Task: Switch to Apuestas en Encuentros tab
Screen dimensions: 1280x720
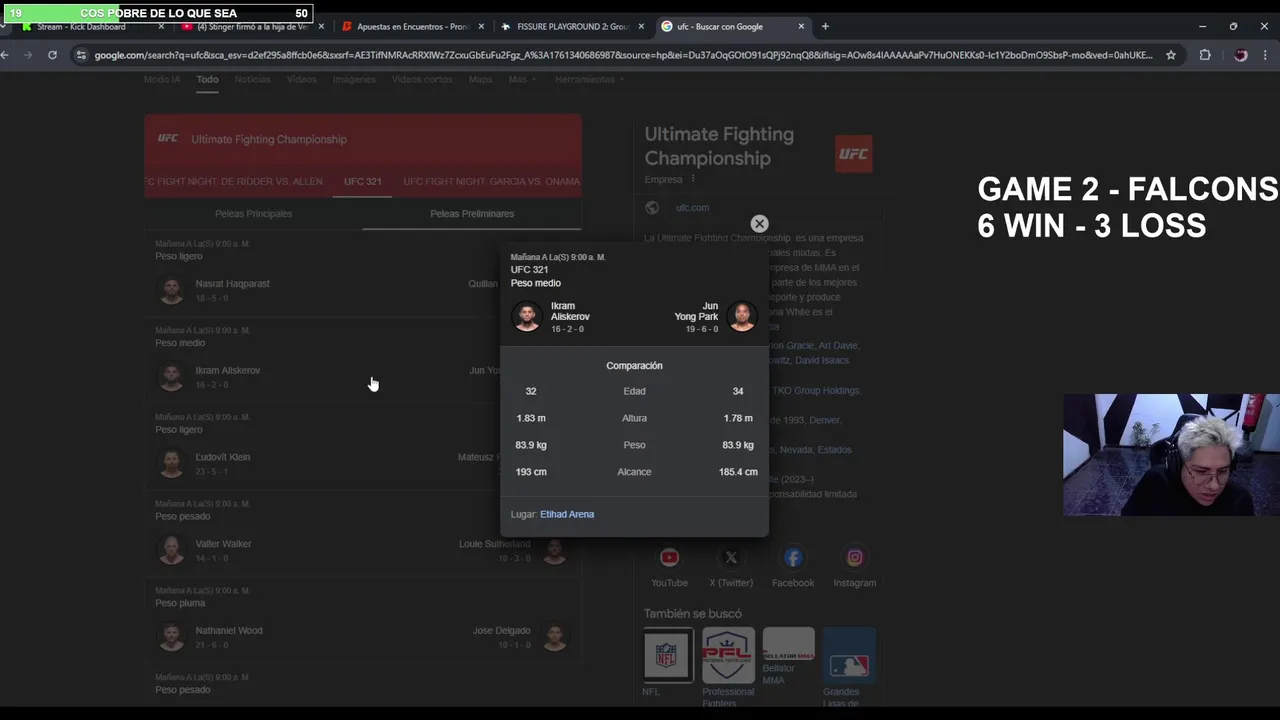Action: 410,27
